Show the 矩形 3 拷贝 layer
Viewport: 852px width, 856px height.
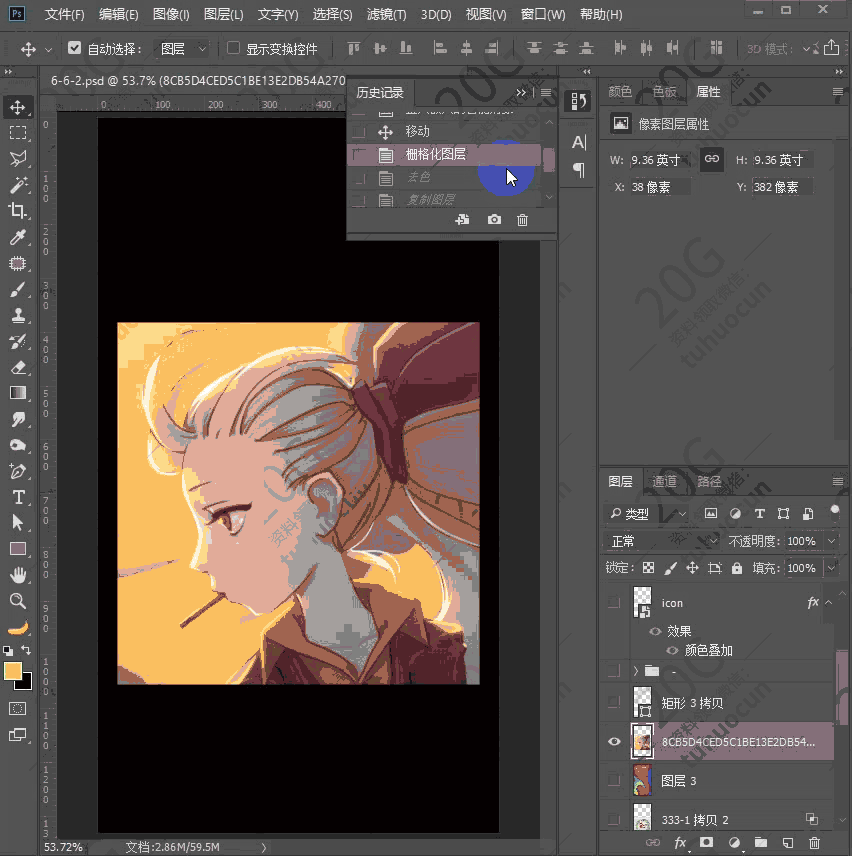tap(615, 702)
